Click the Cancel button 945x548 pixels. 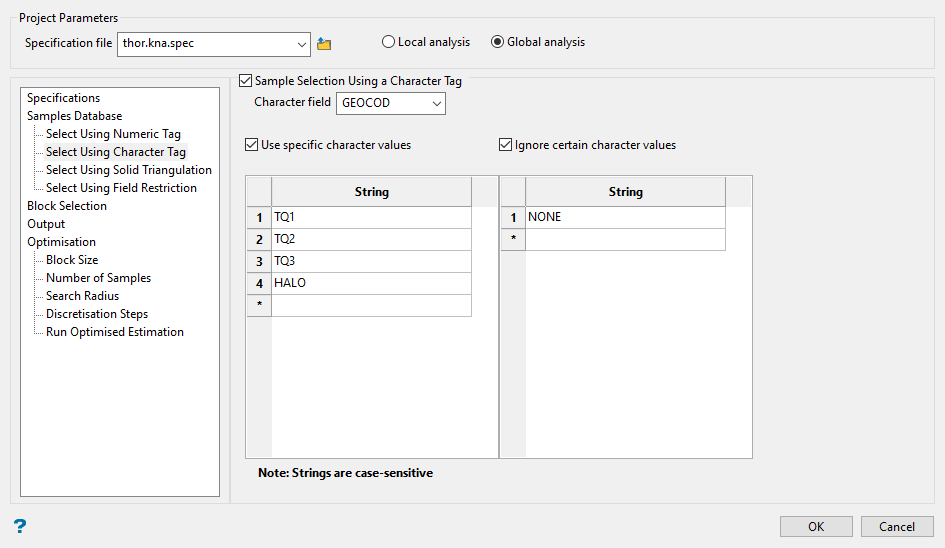(896, 527)
